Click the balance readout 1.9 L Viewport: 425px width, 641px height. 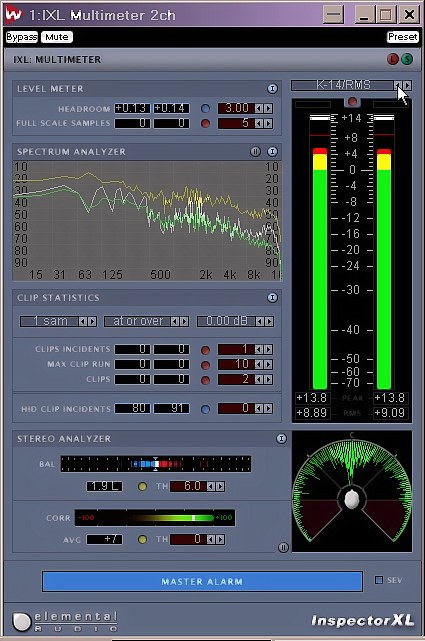(104, 486)
